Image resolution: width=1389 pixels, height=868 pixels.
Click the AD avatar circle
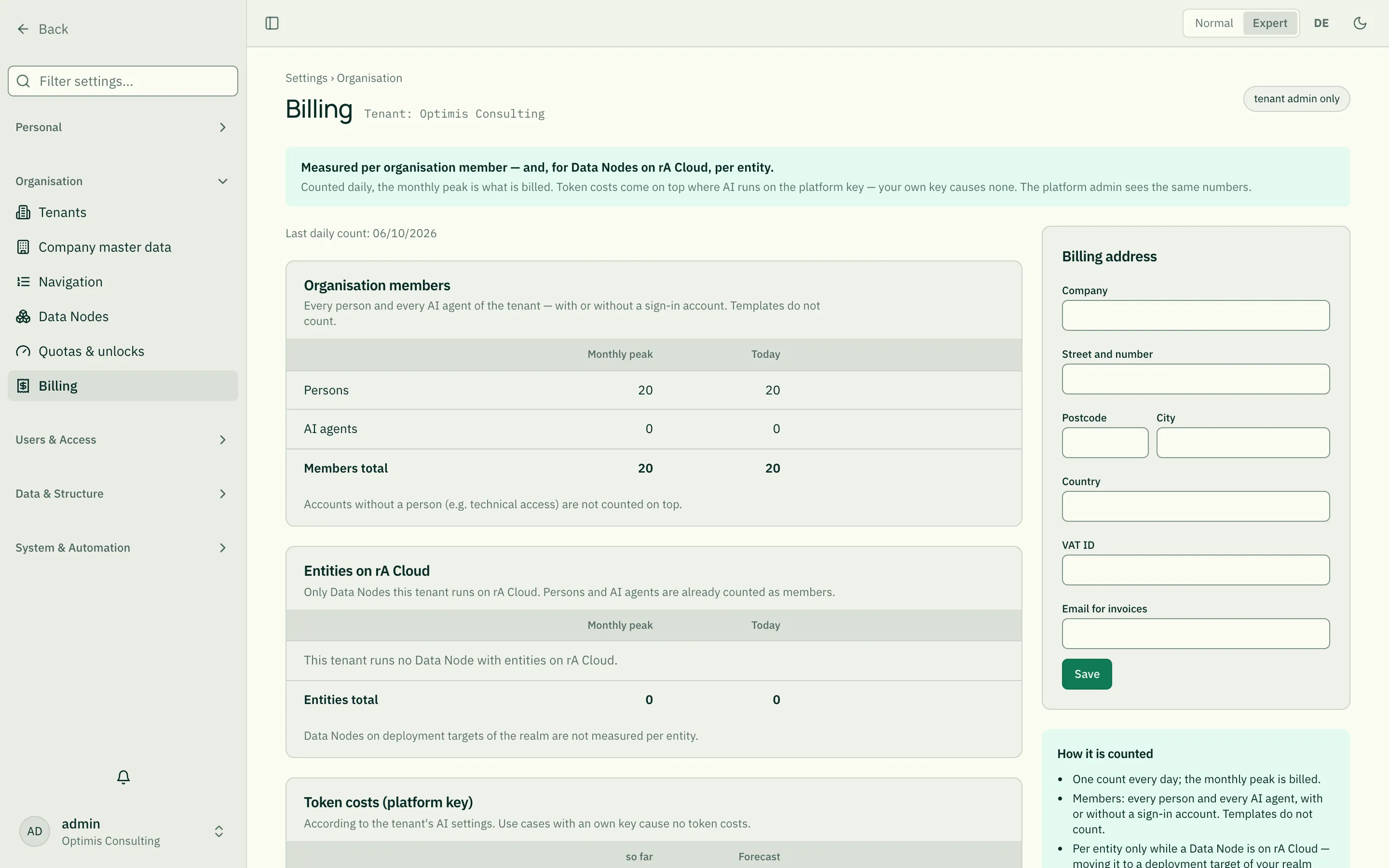pos(34,831)
